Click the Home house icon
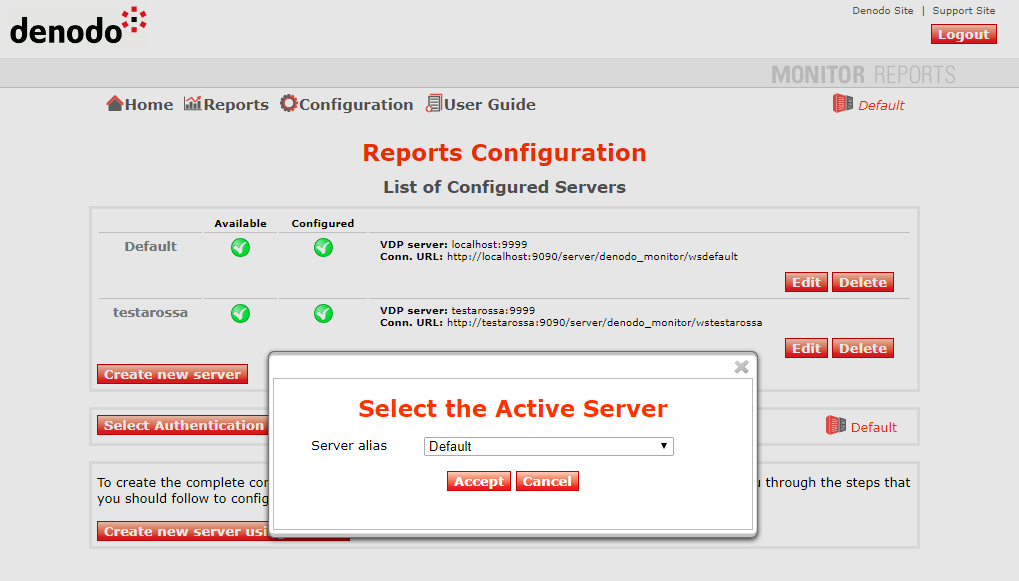This screenshot has height=581, width=1019. click(115, 104)
